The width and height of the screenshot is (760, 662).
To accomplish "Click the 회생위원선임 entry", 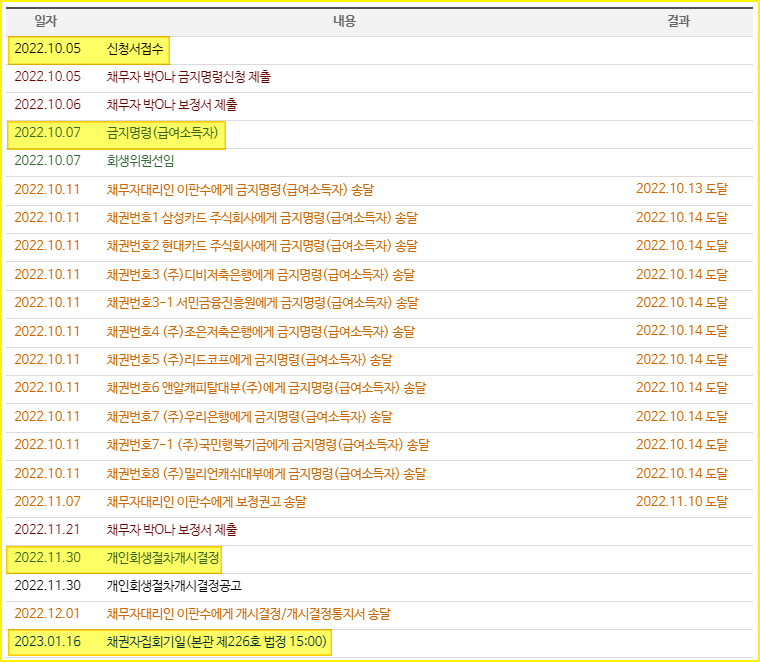I will 140,161.
